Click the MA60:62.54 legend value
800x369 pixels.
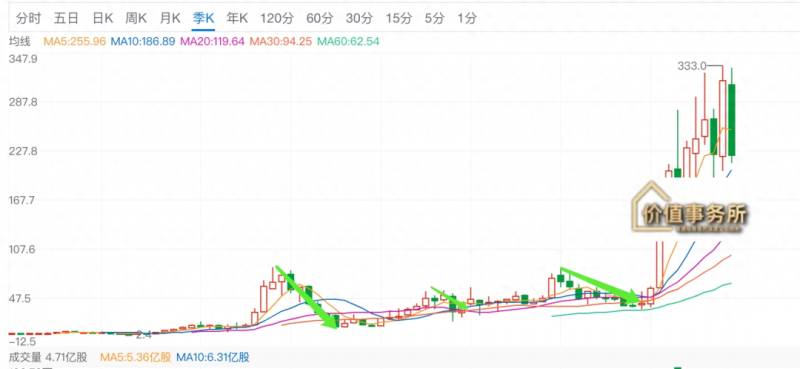pos(348,41)
